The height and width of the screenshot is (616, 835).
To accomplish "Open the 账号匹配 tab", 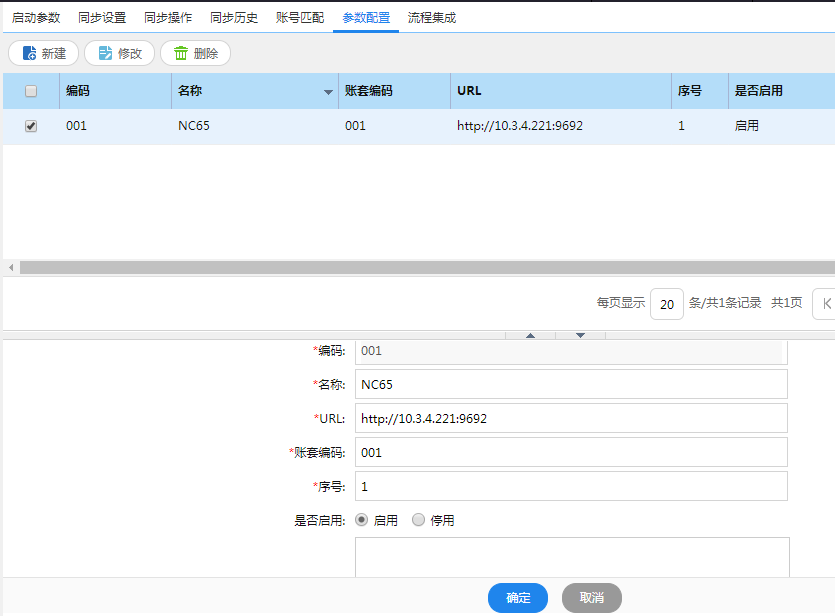I will pos(300,18).
